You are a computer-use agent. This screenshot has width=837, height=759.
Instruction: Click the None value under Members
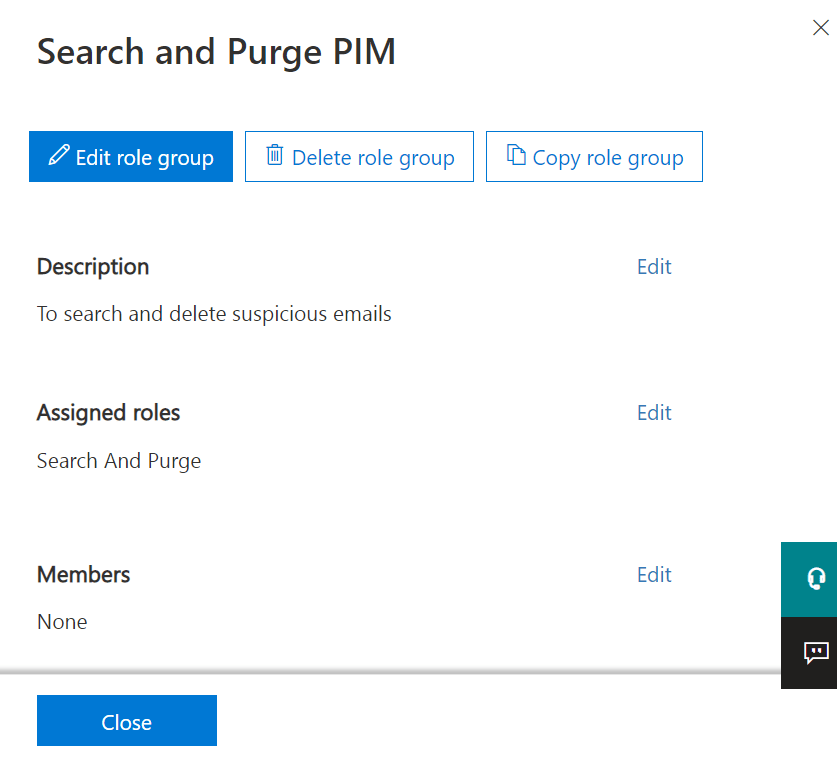pyautogui.click(x=62, y=622)
